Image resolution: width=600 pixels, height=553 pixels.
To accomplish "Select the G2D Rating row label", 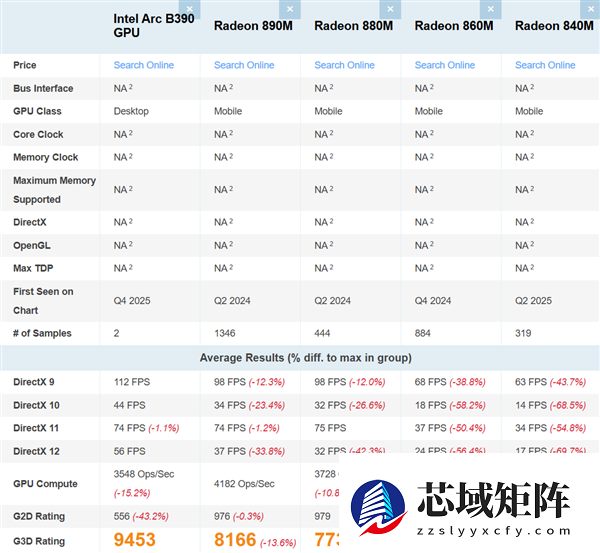I will 39,516.
